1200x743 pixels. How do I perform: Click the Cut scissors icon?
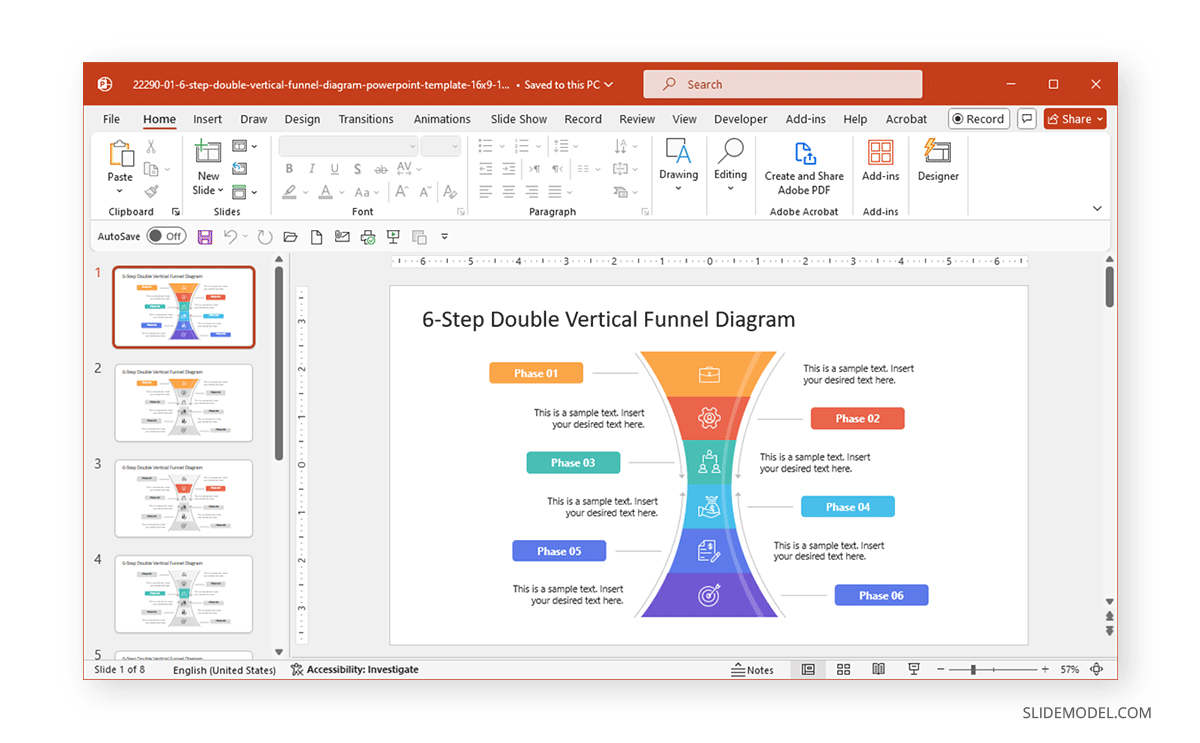pos(151,146)
